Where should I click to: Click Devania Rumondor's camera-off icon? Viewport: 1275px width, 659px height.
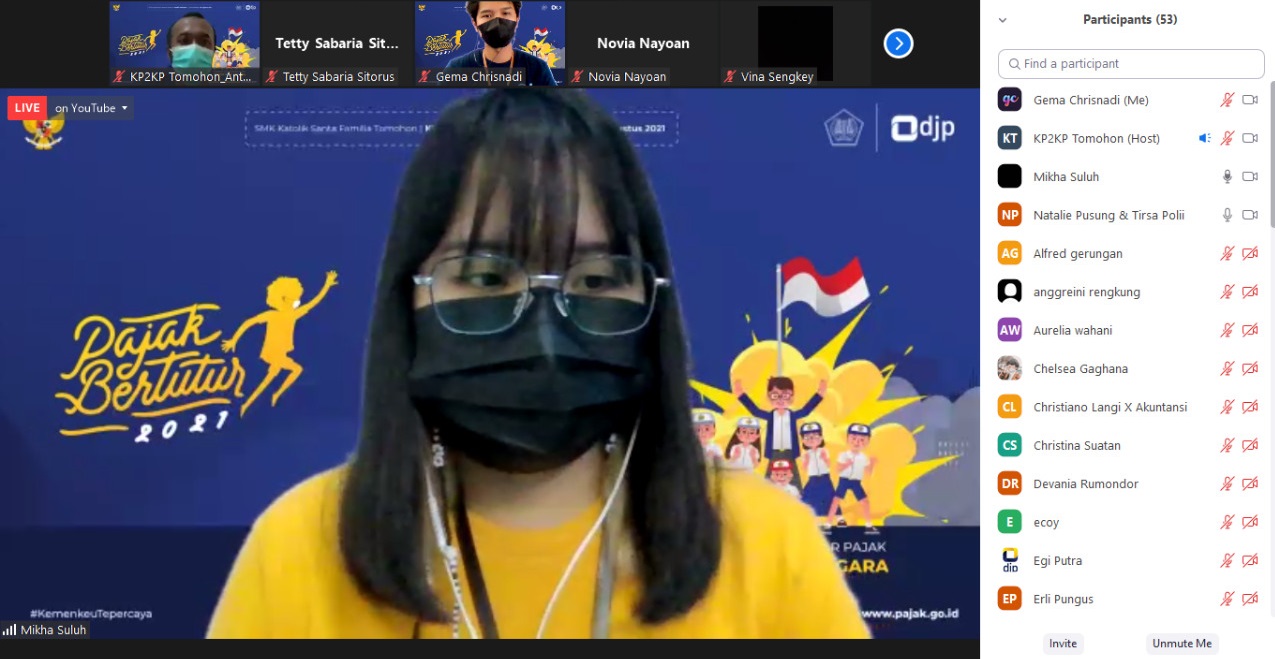(x=1249, y=484)
